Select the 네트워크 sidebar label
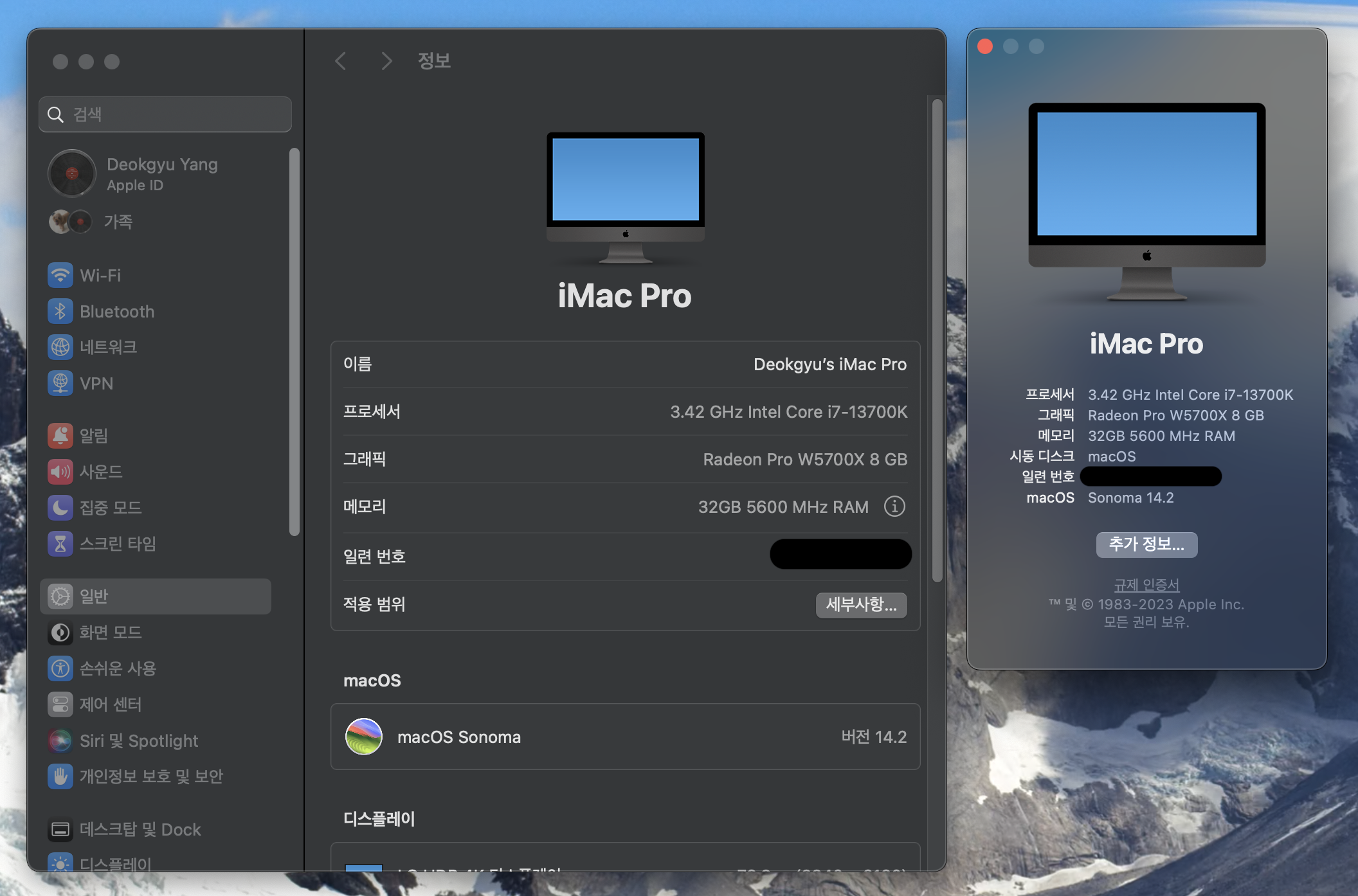 (x=108, y=347)
